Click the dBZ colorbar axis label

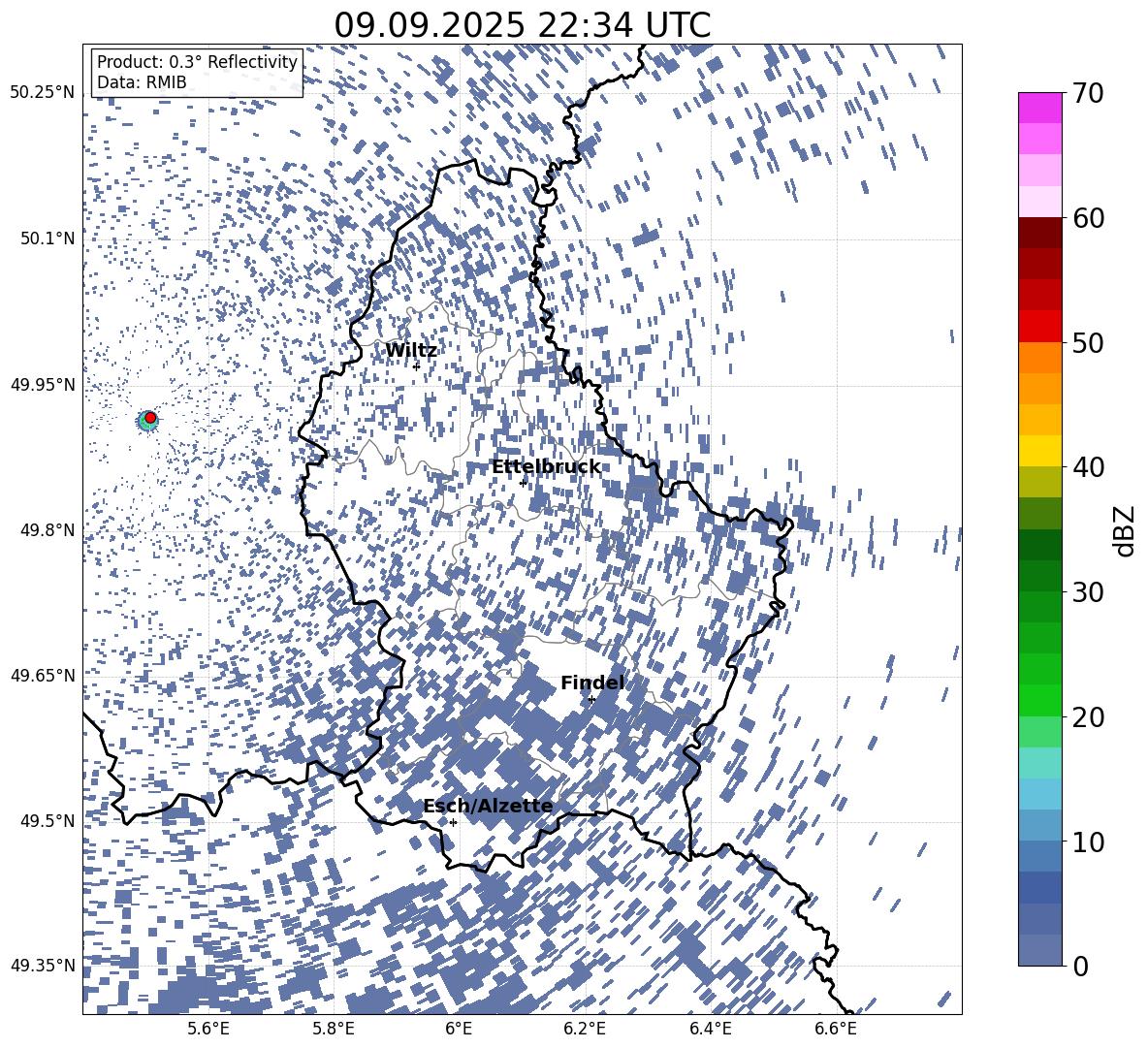(1126, 530)
